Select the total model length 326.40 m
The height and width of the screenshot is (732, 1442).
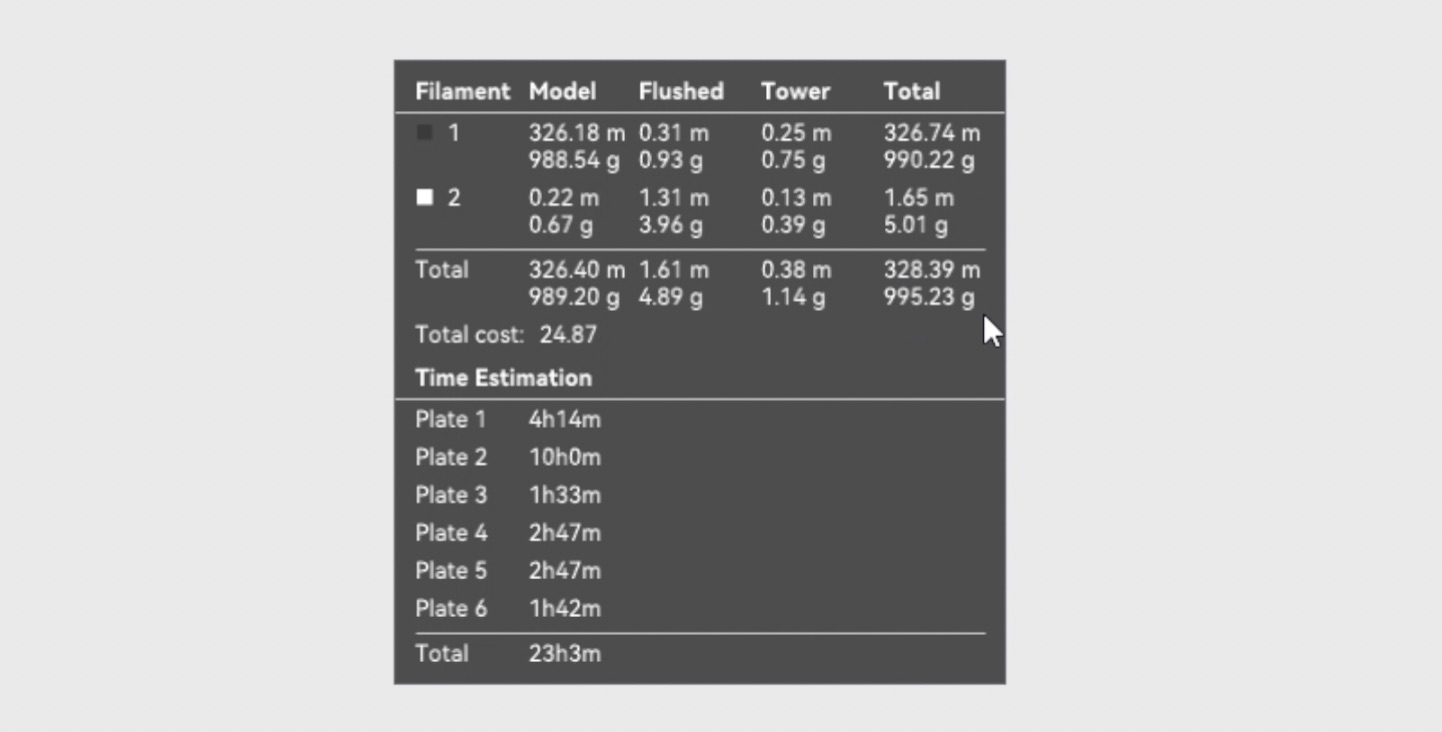tap(576, 270)
